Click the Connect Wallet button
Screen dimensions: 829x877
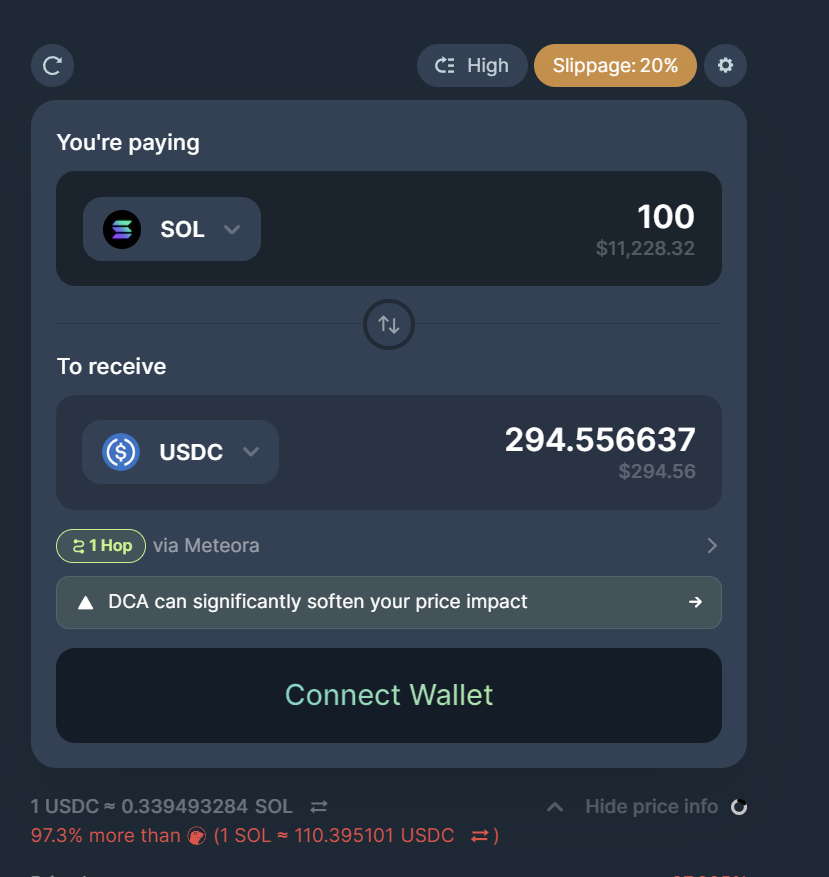389,695
